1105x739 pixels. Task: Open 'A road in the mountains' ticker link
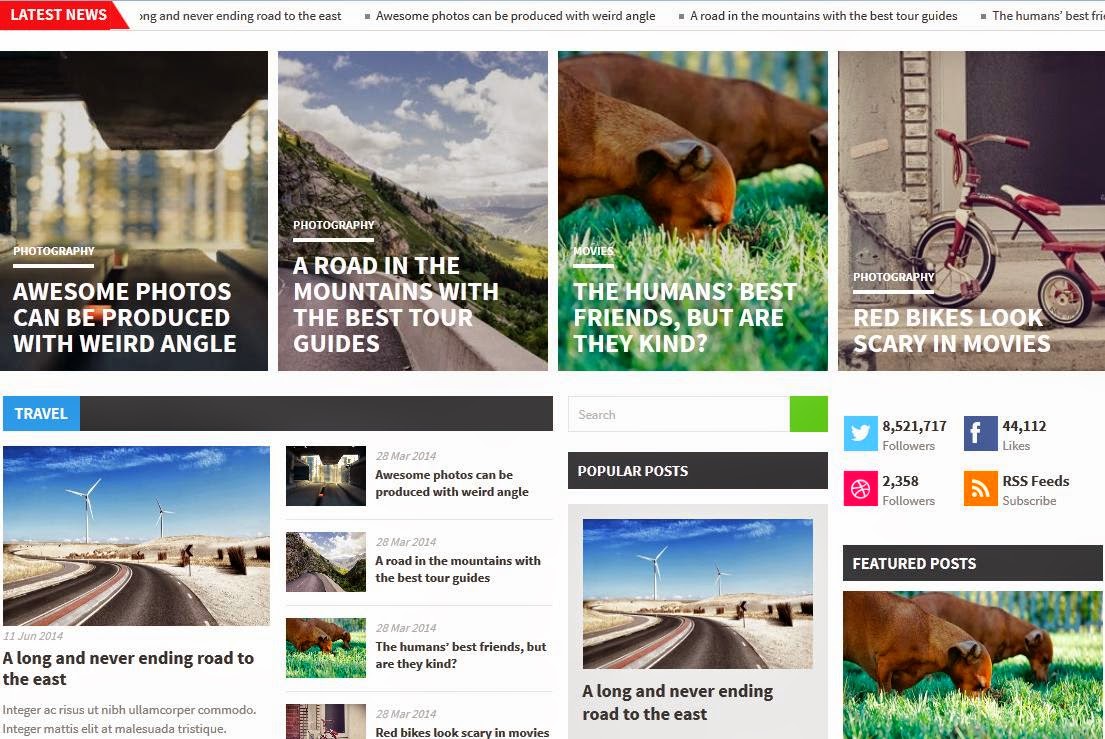tap(823, 15)
